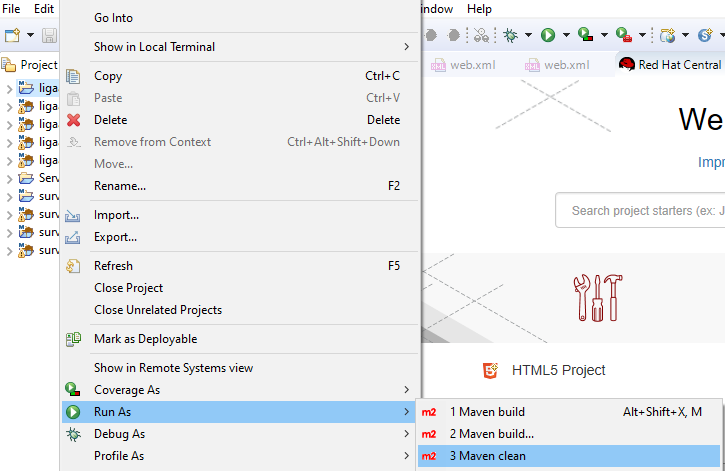The height and width of the screenshot is (471, 725).
Task: Click the new web globe toolbar icon
Action: point(667,35)
